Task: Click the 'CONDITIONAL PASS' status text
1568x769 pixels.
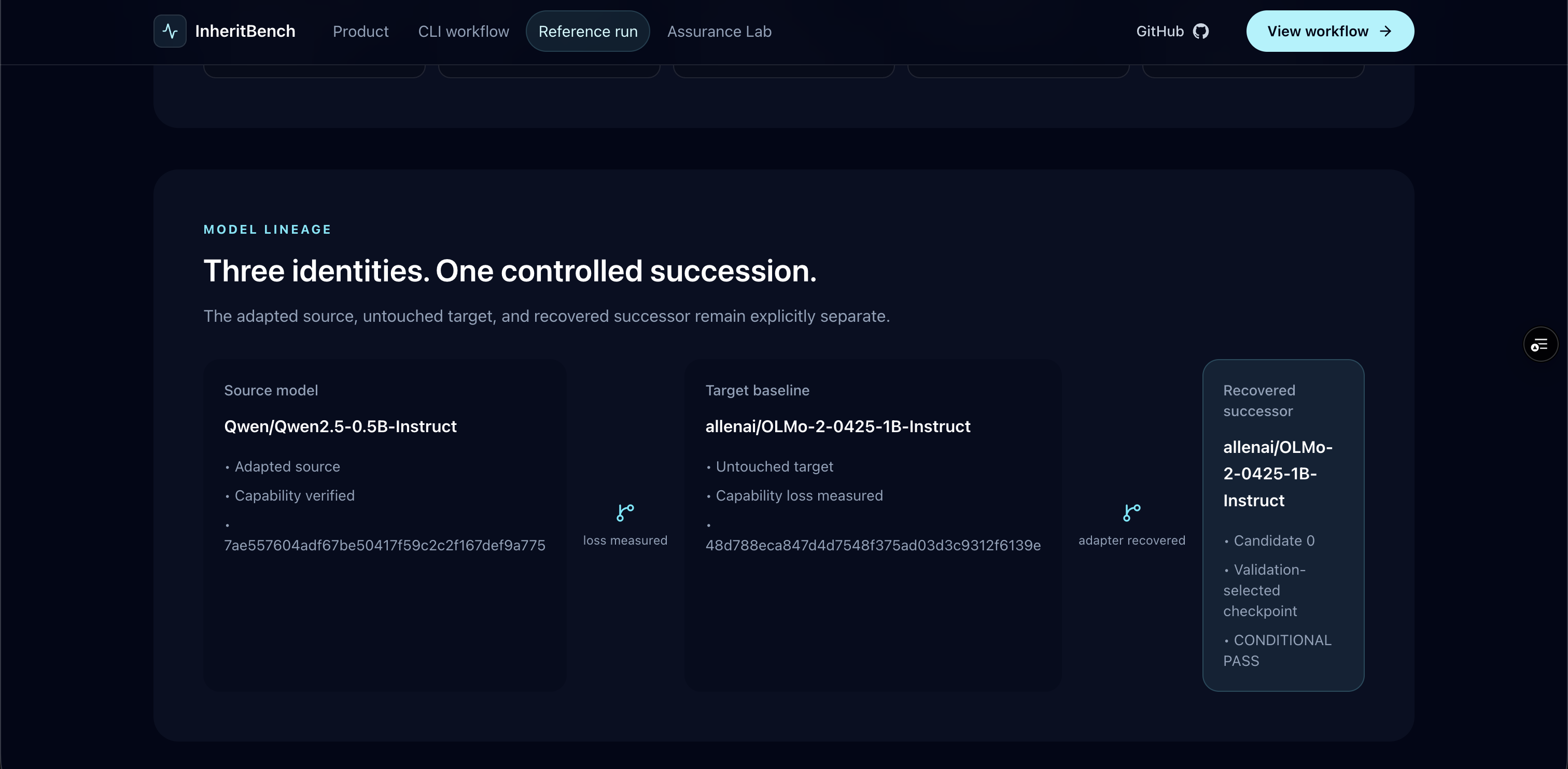Action: click(x=1277, y=650)
